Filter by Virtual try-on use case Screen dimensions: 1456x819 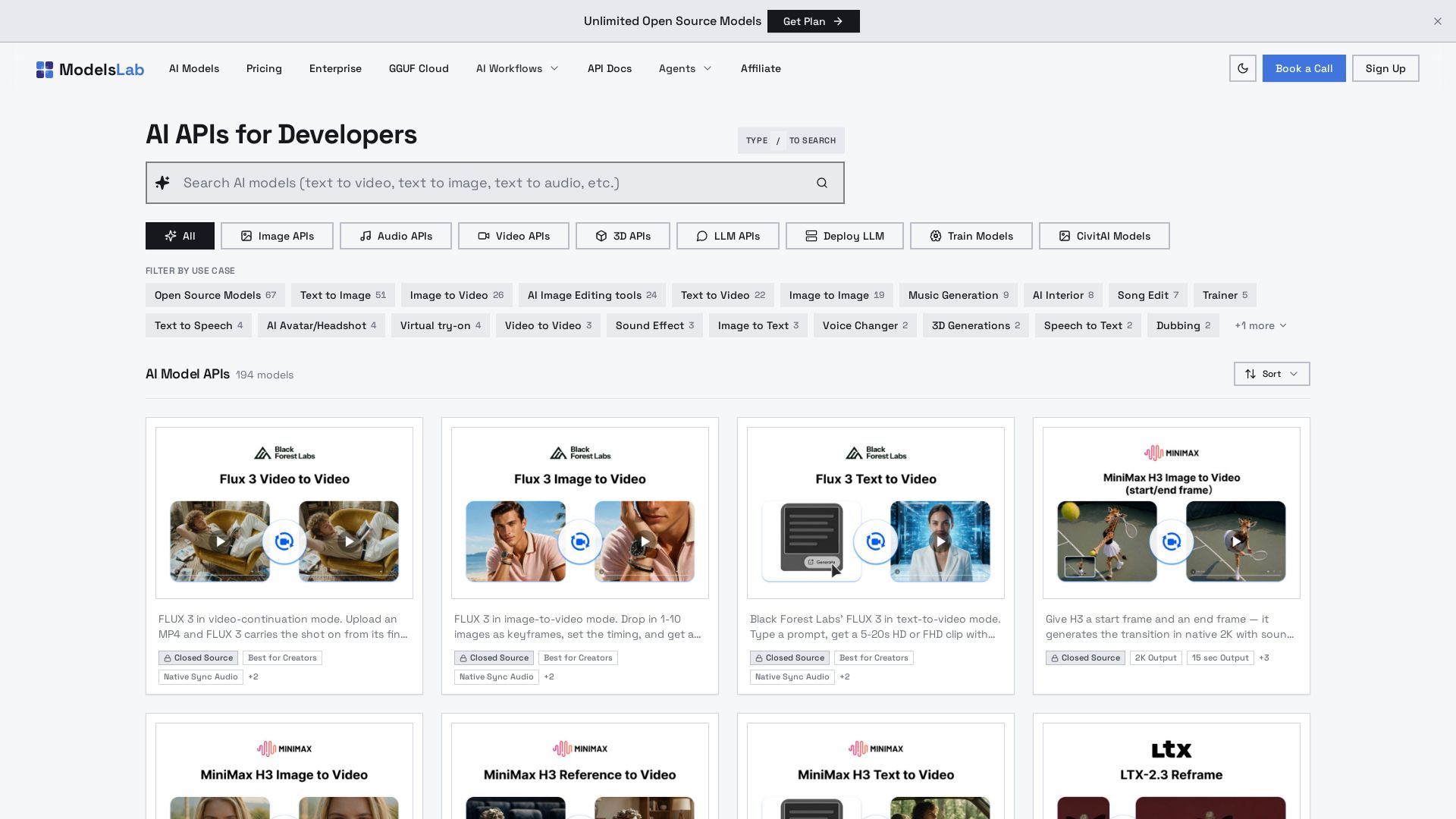click(441, 325)
